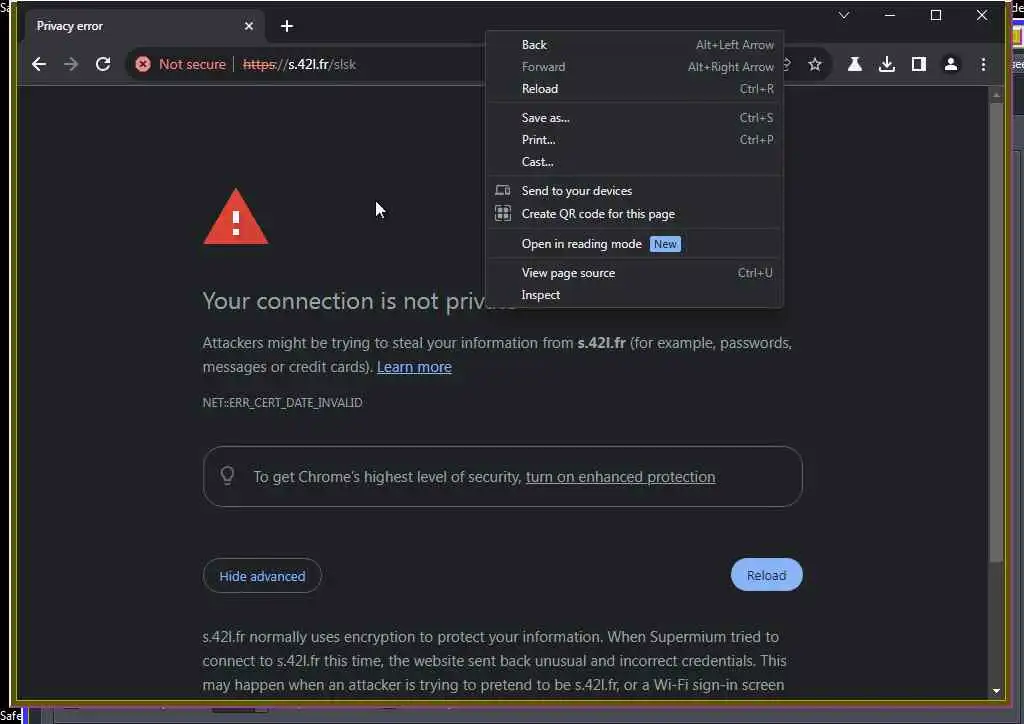The image size is (1024, 724).
Task: Click the red warning triangle icon
Action: (x=236, y=217)
